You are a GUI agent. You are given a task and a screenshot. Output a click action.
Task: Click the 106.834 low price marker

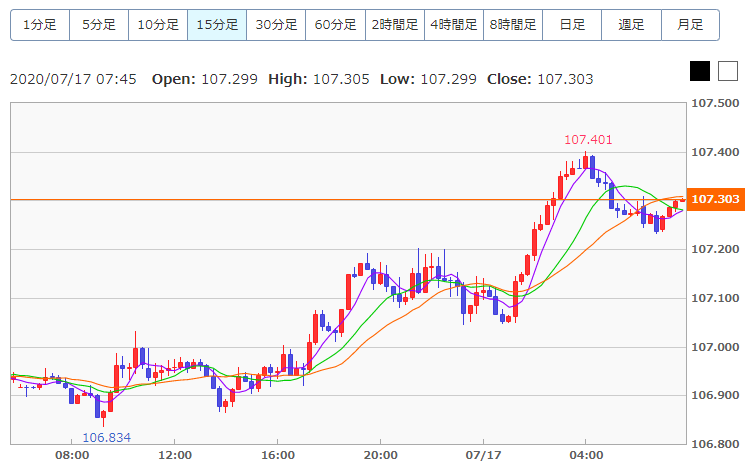click(x=106, y=437)
